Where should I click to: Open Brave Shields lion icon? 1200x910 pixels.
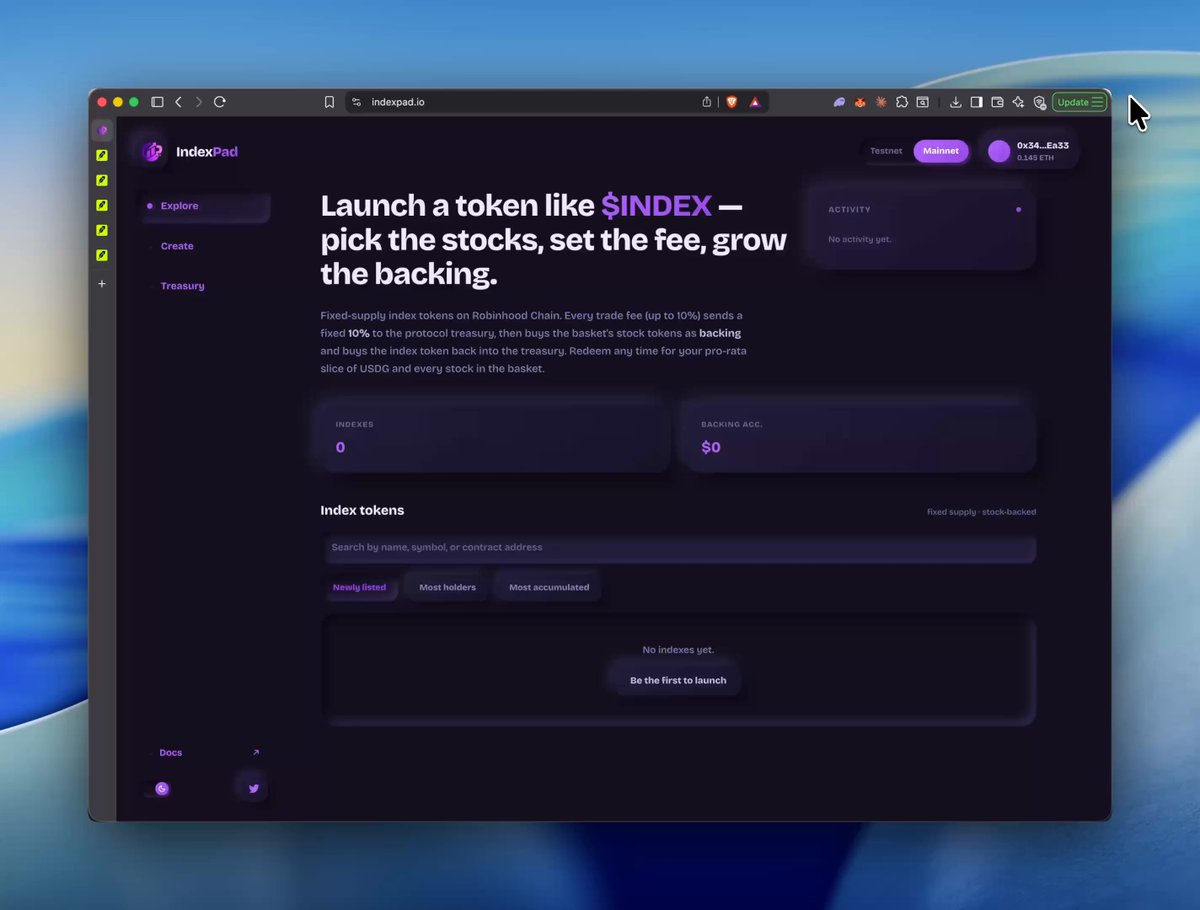point(731,102)
